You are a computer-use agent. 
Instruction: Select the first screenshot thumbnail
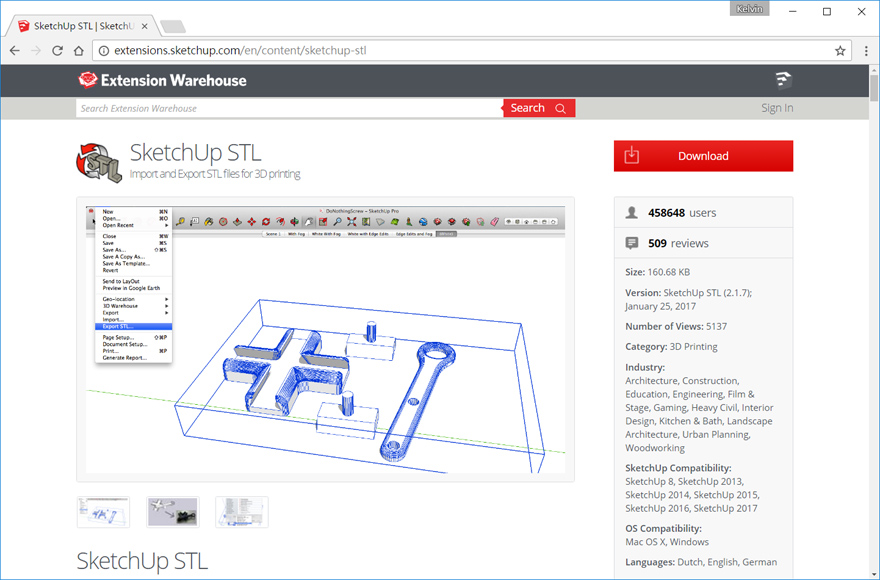[103, 512]
